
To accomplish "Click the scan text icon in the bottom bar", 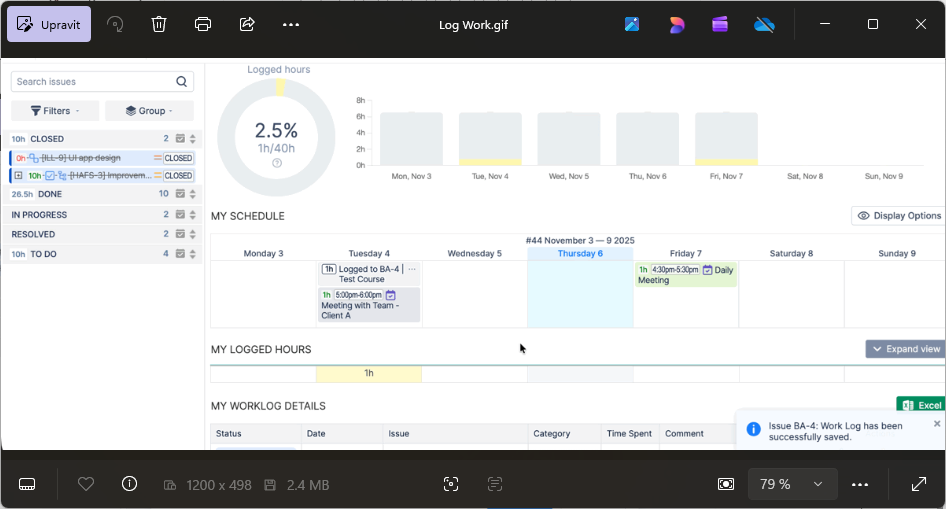I will tap(495, 484).
